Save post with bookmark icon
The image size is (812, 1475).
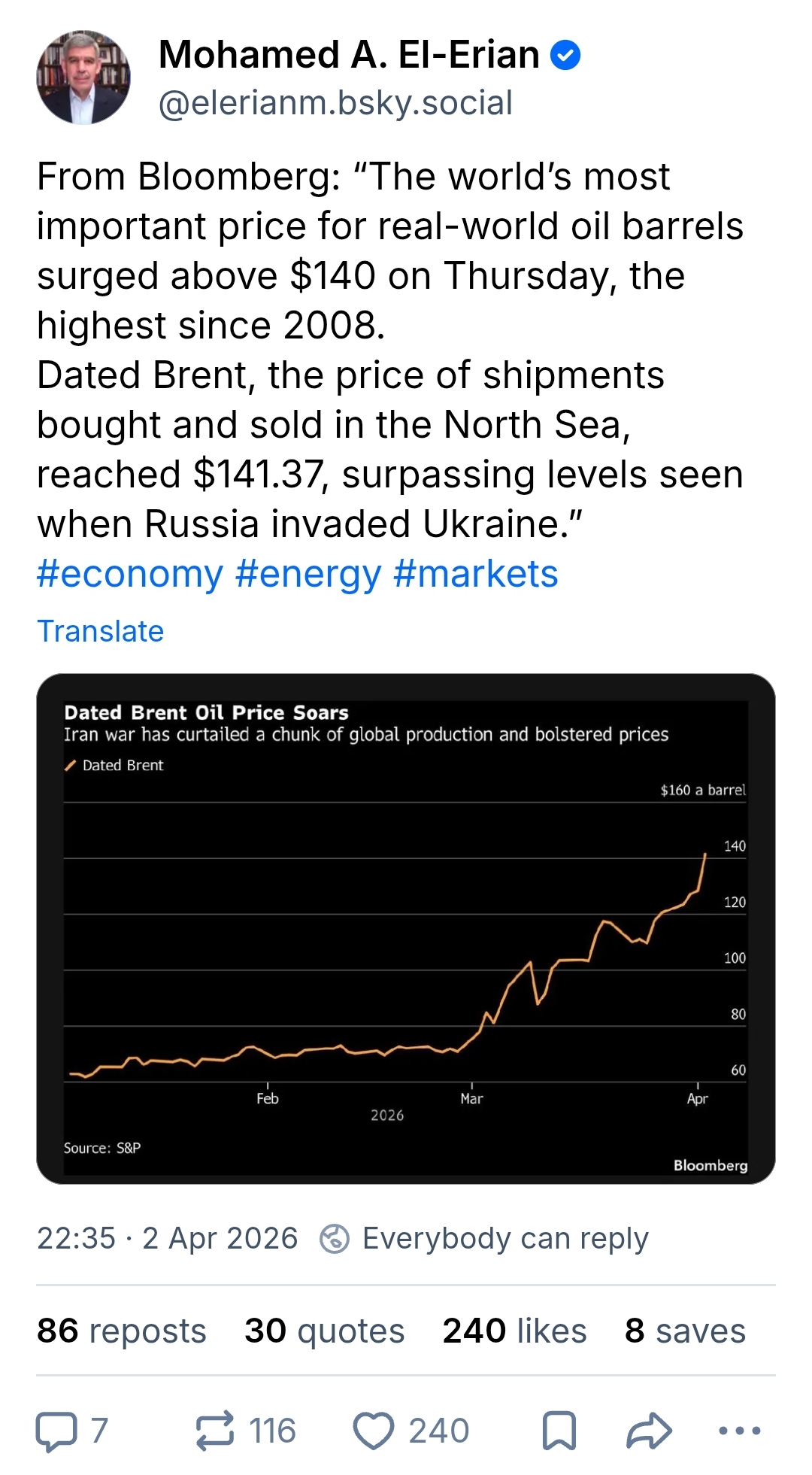pos(559,1431)
